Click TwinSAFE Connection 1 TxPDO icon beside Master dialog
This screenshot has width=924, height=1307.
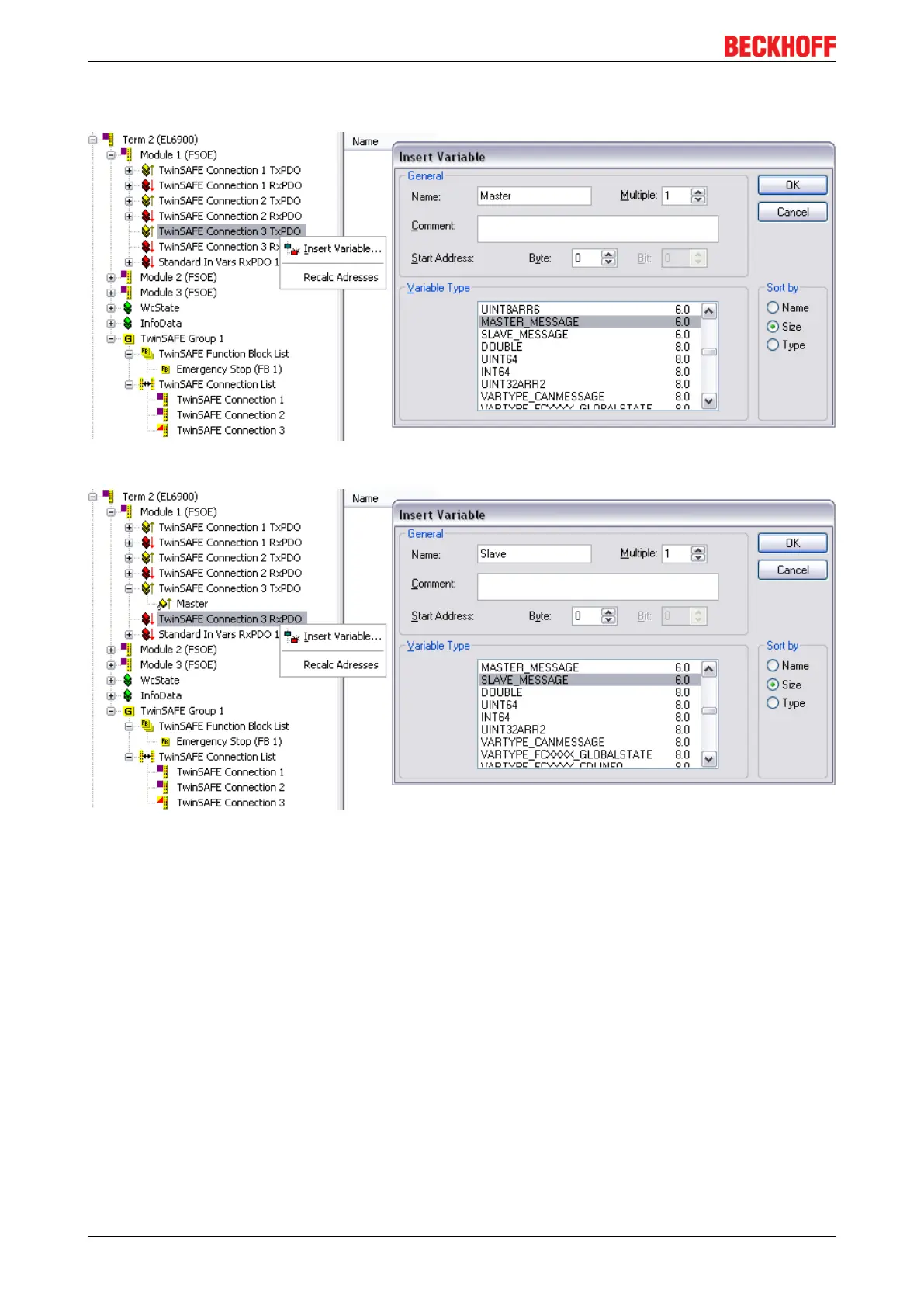[147, 170]
